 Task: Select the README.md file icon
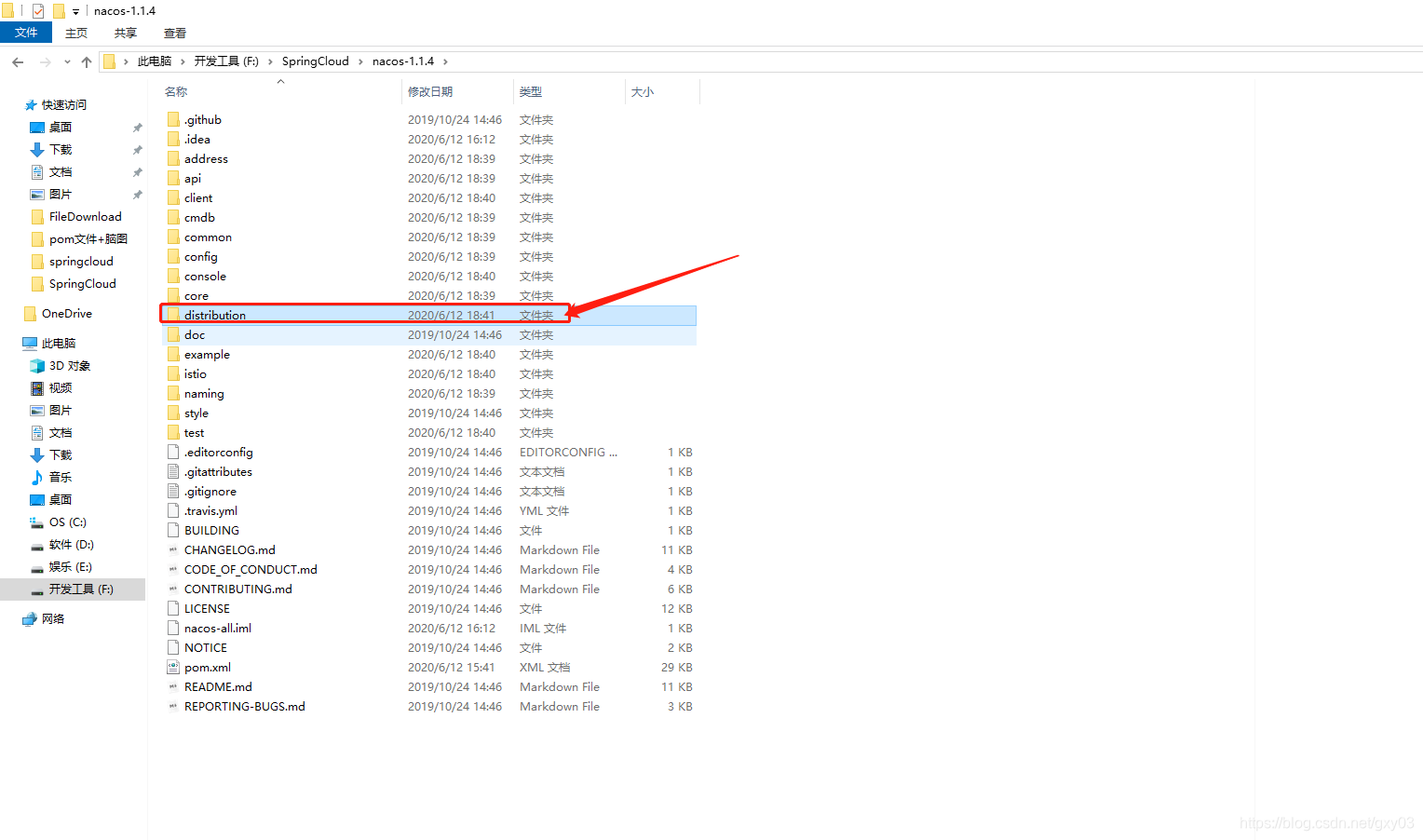tap(173, 686)
